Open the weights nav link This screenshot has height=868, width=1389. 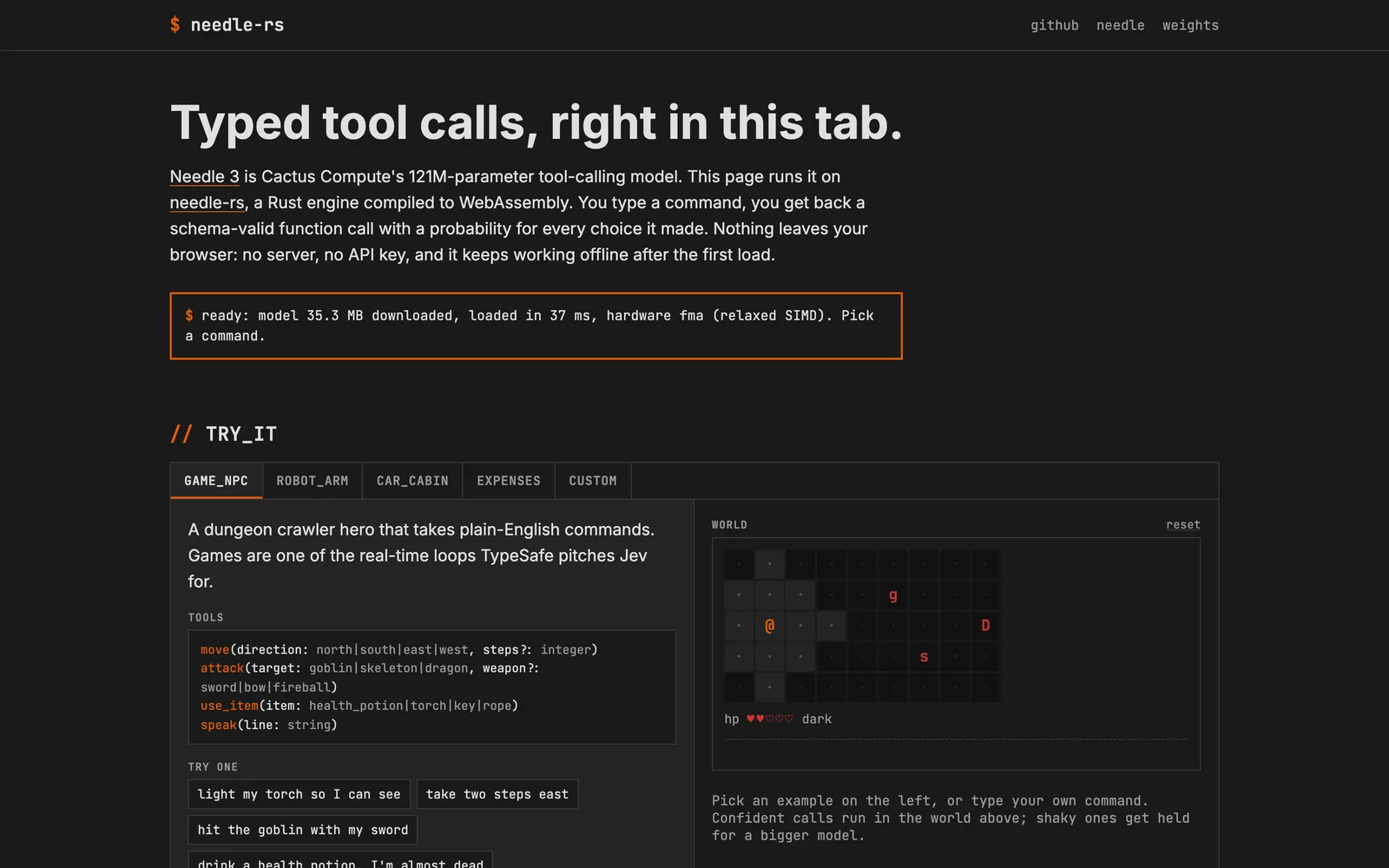[1190, 25]
